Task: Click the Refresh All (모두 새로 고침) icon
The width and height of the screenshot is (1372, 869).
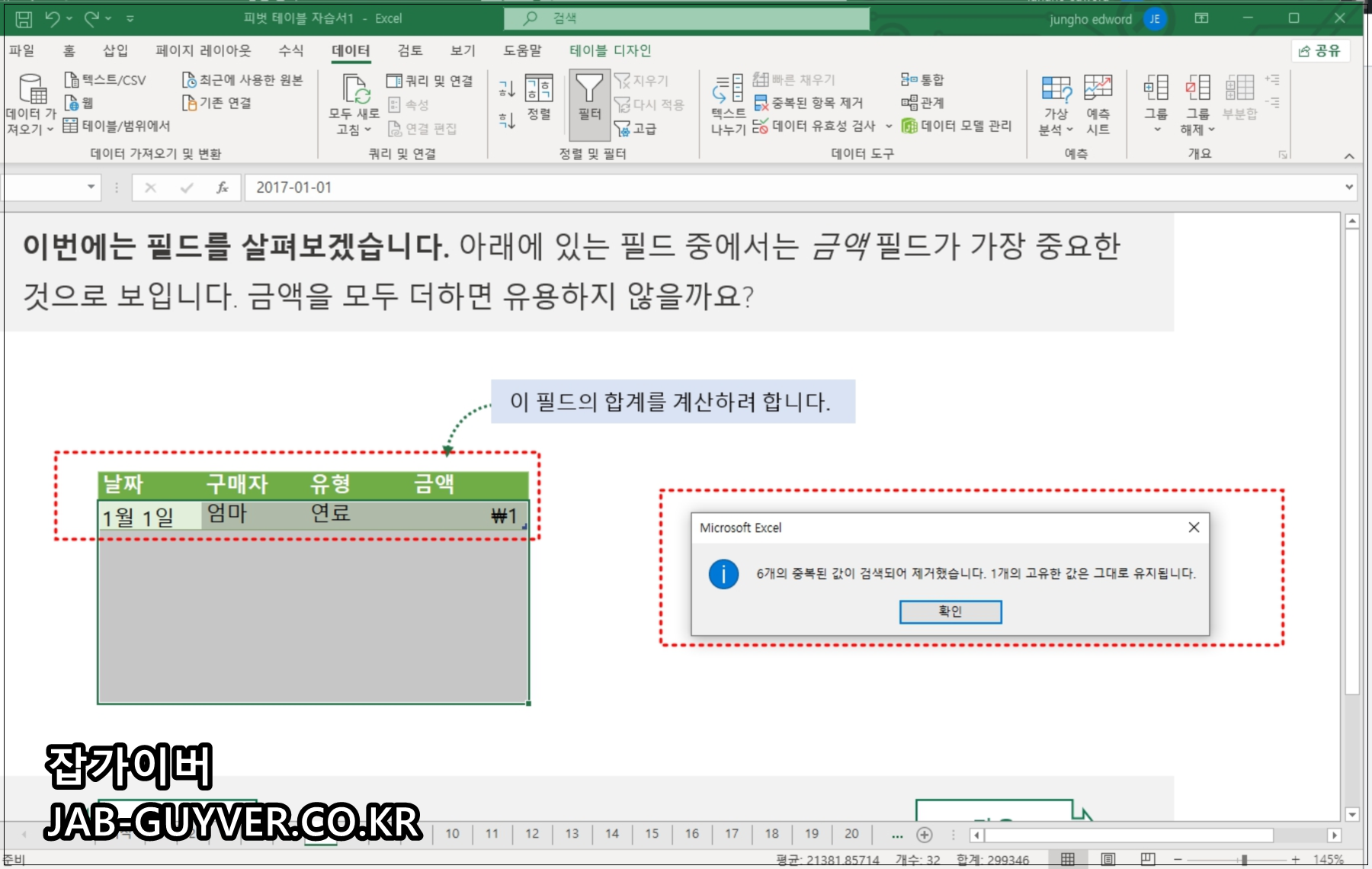Action: pos(354,89)
